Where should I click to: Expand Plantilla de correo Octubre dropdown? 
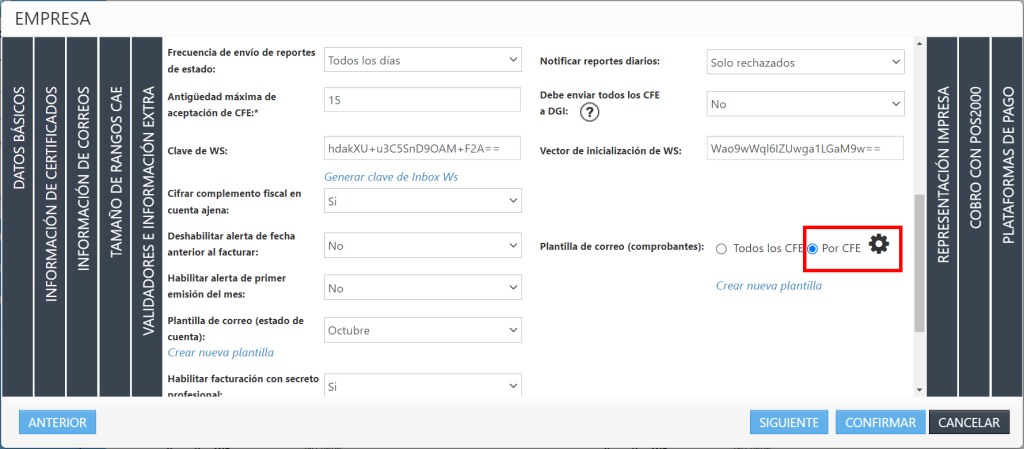point(423,330)
